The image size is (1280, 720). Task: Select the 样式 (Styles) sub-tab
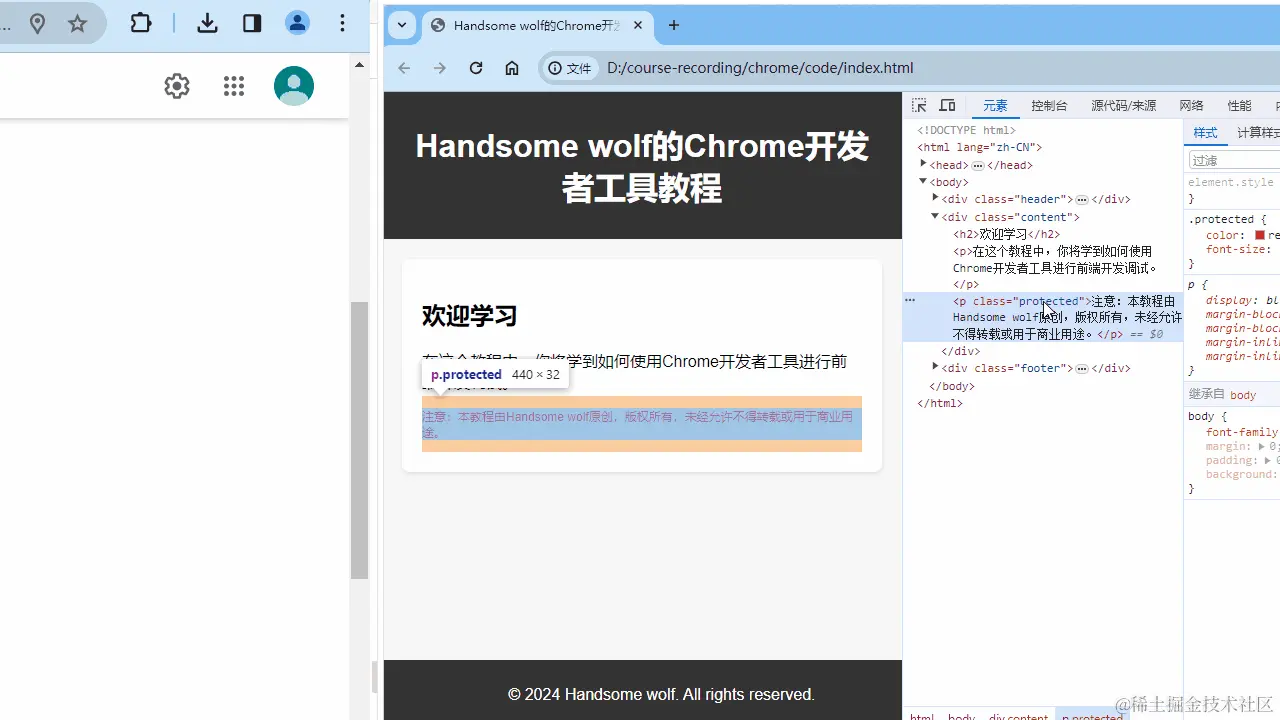point(1205,133)
